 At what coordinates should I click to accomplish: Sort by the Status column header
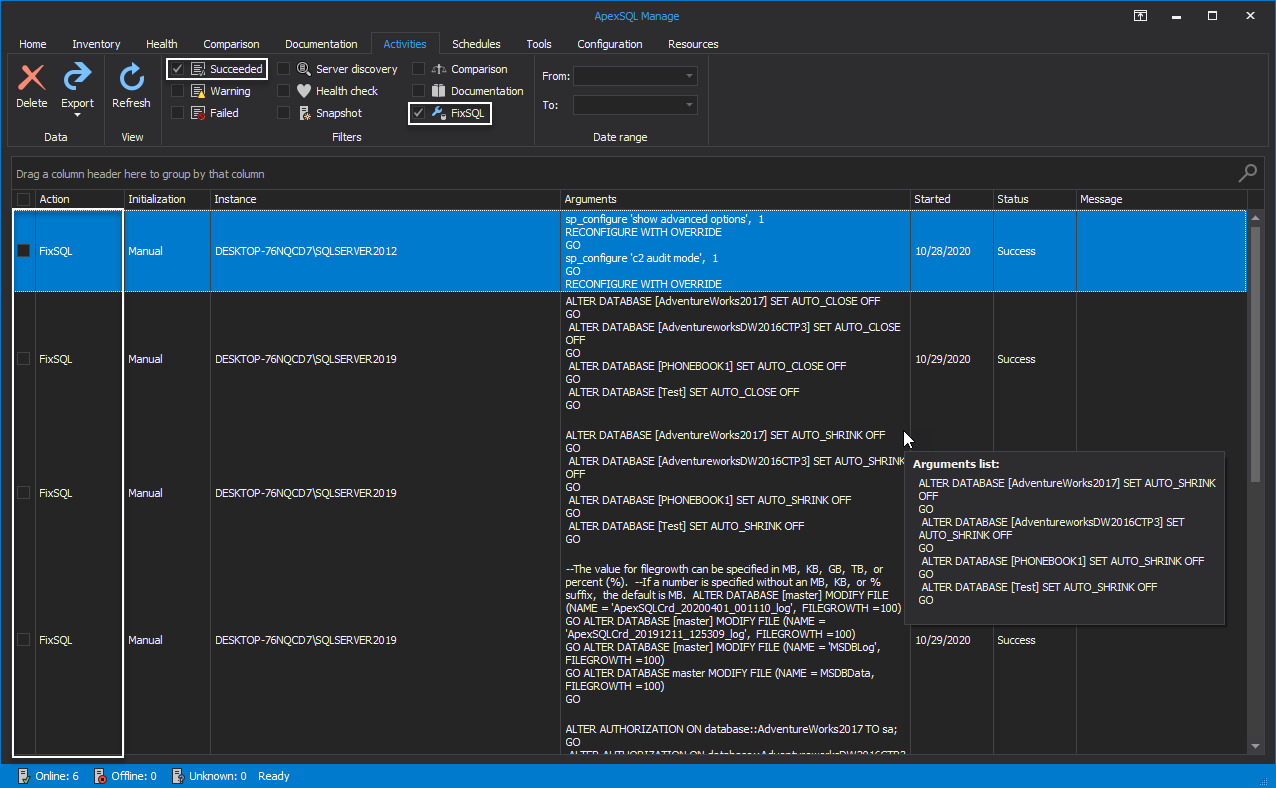1034,199
